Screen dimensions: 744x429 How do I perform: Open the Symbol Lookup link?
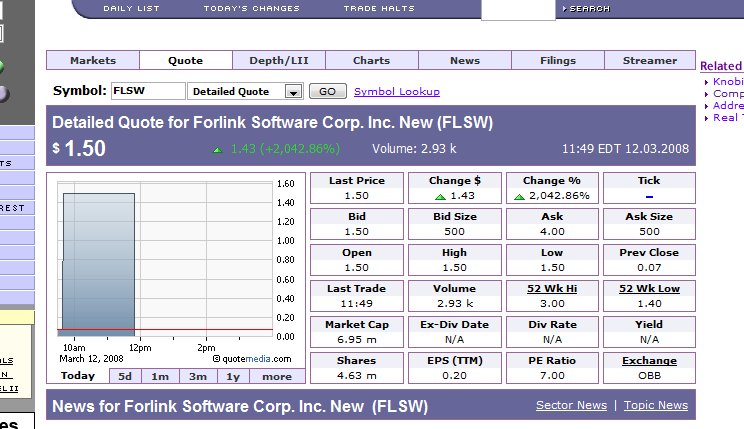[397, 92]
